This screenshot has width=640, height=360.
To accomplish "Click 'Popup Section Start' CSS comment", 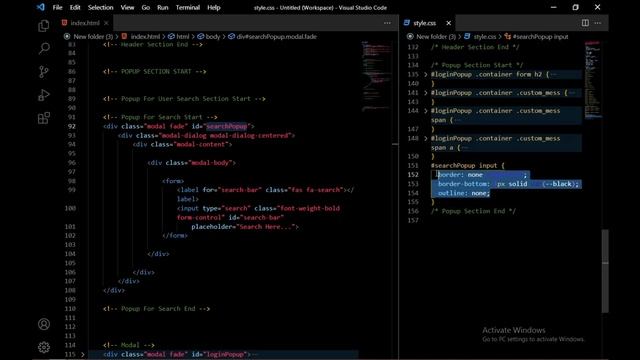I will (477, 65).
